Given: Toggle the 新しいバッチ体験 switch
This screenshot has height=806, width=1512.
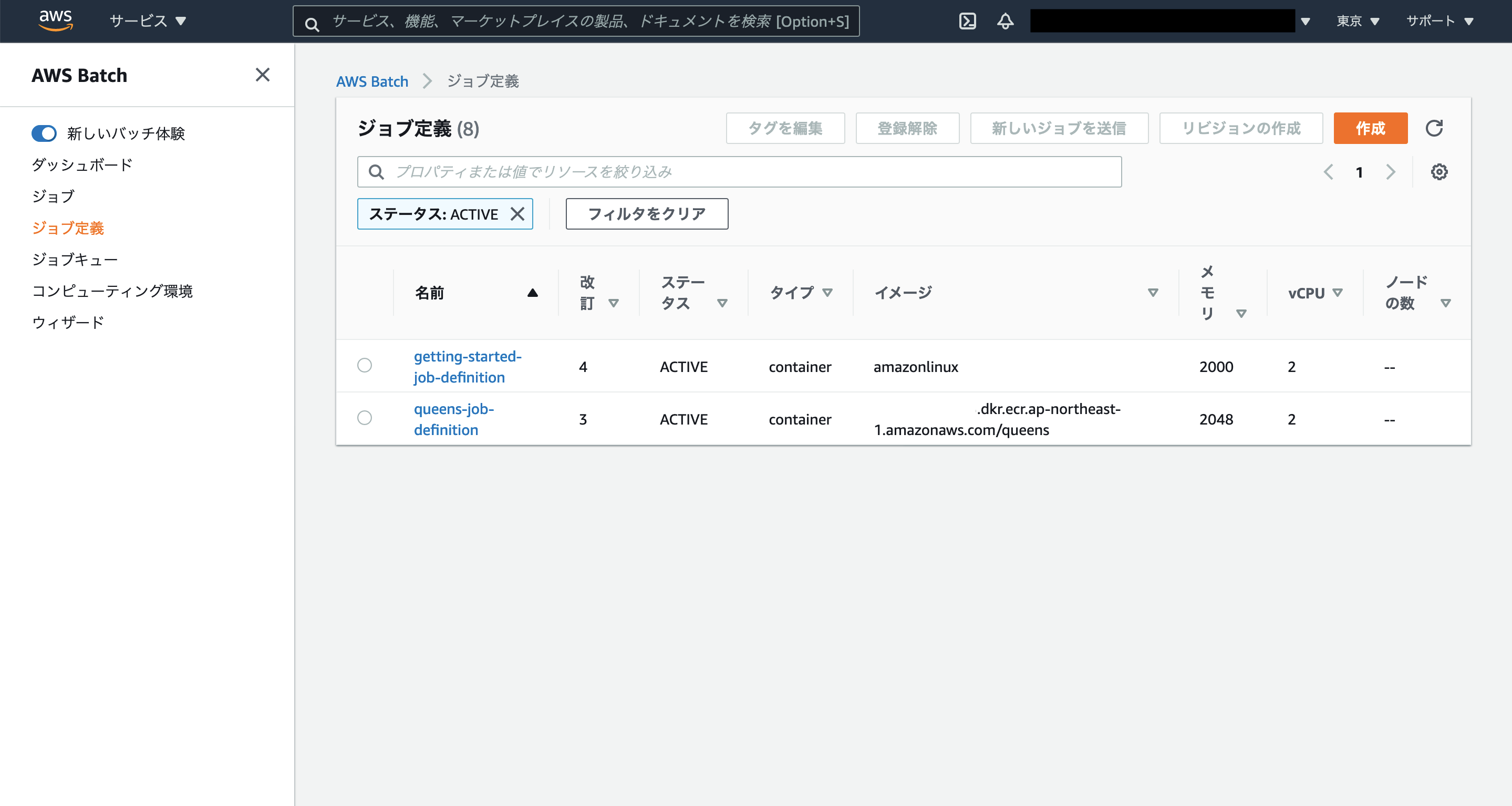Looking at the screenshot, I should (x=44, y=133).
